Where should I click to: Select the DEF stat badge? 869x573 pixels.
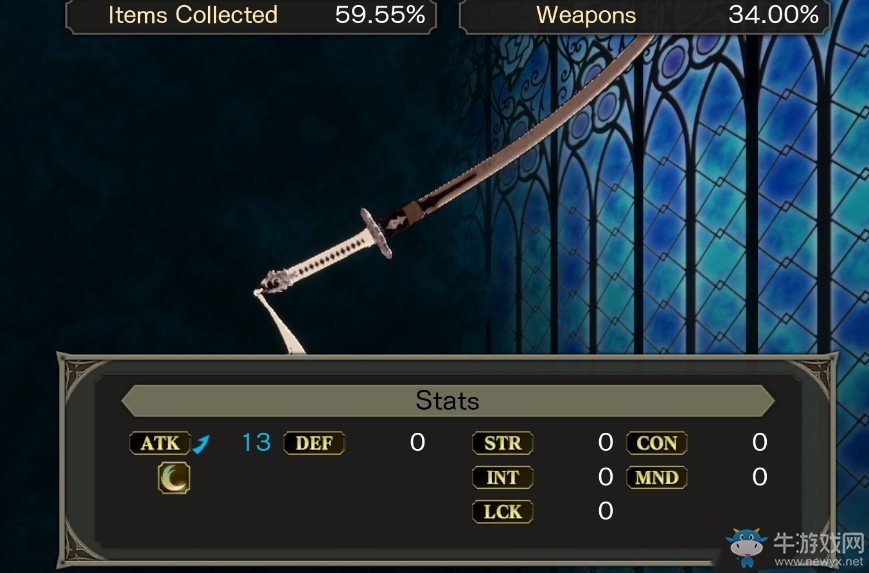pos(314,443)
